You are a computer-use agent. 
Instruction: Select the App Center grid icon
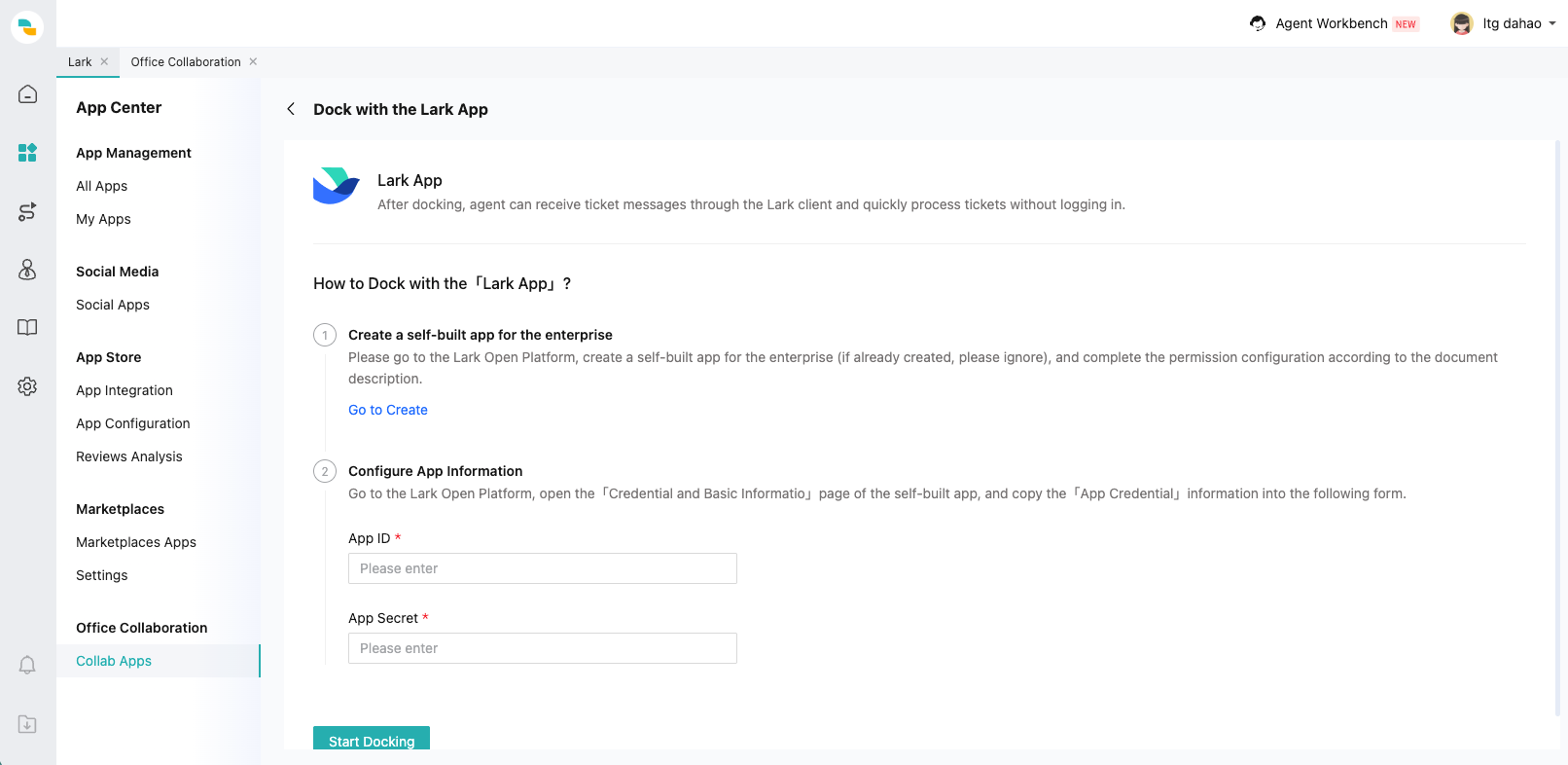[x=27, y=153]
